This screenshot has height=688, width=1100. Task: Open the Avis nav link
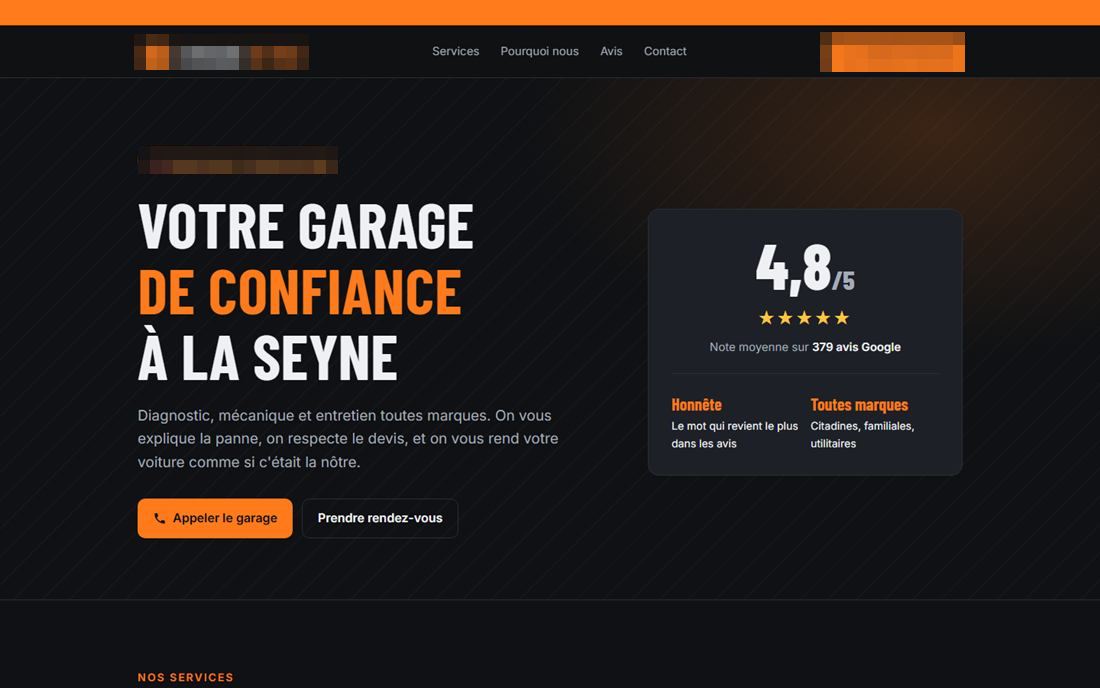[x=611, y=51]
